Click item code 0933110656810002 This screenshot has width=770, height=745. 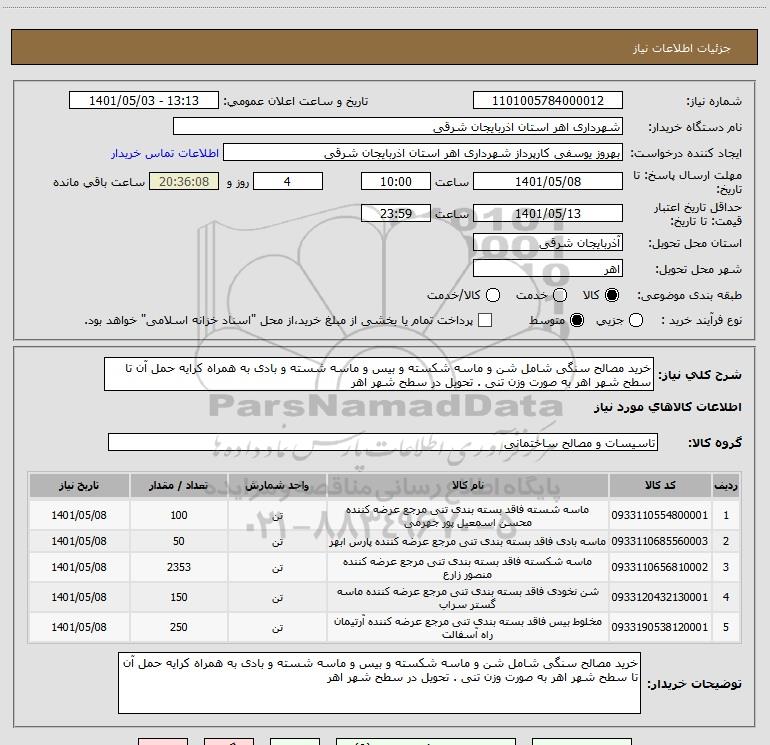660,567
